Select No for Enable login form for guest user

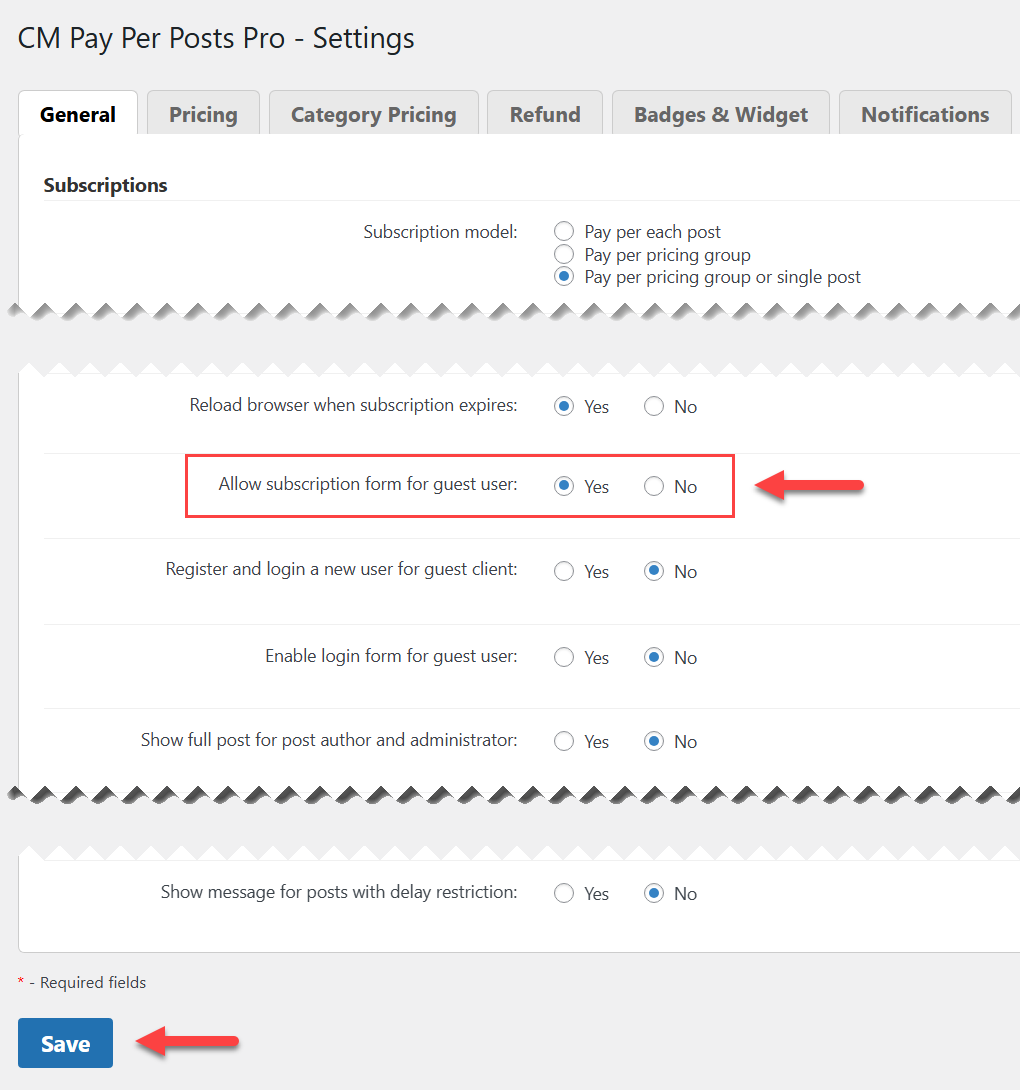(x=654, y=657)
